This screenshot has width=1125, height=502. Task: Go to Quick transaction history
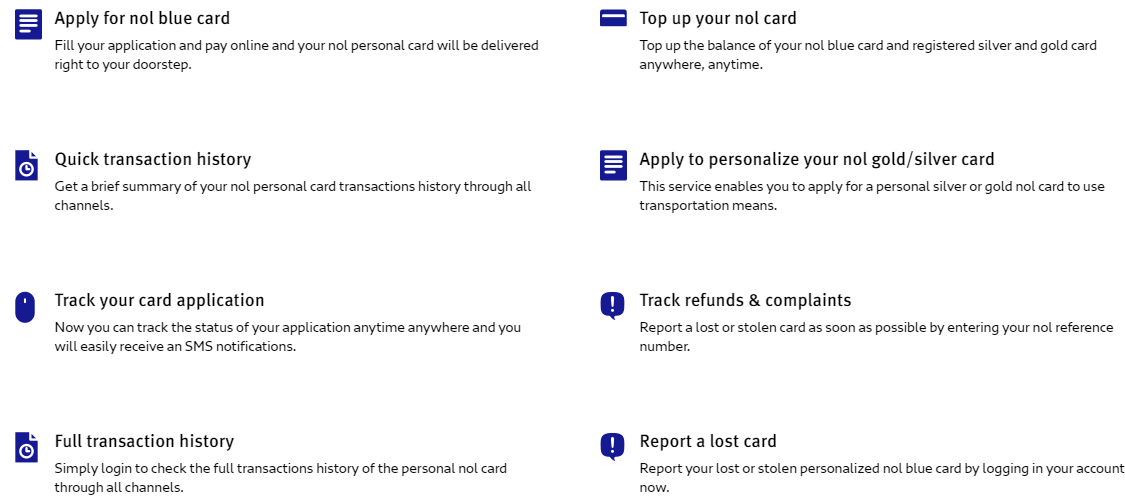coord(153,159)
